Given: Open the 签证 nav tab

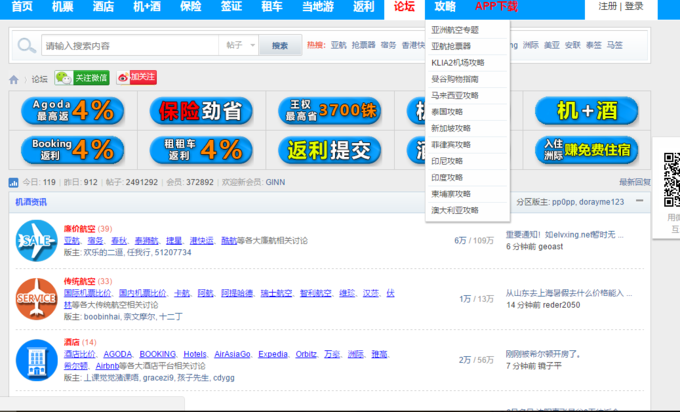Looking at the screenshot, I should 232,7.
